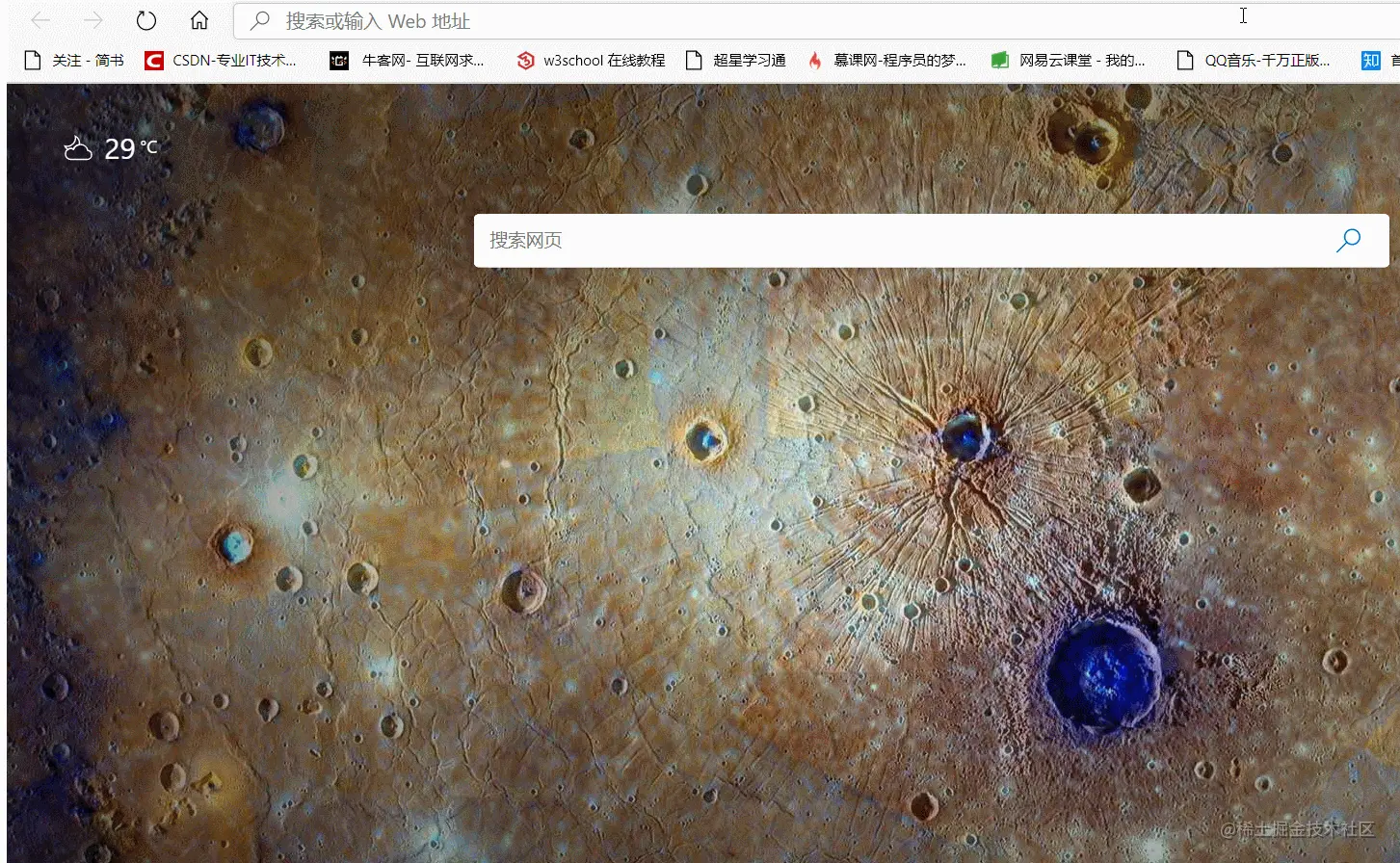This screenshot has height=863, width=1400.
Task: Click the red CSDN favicon
Action: [x=153, y=61]
